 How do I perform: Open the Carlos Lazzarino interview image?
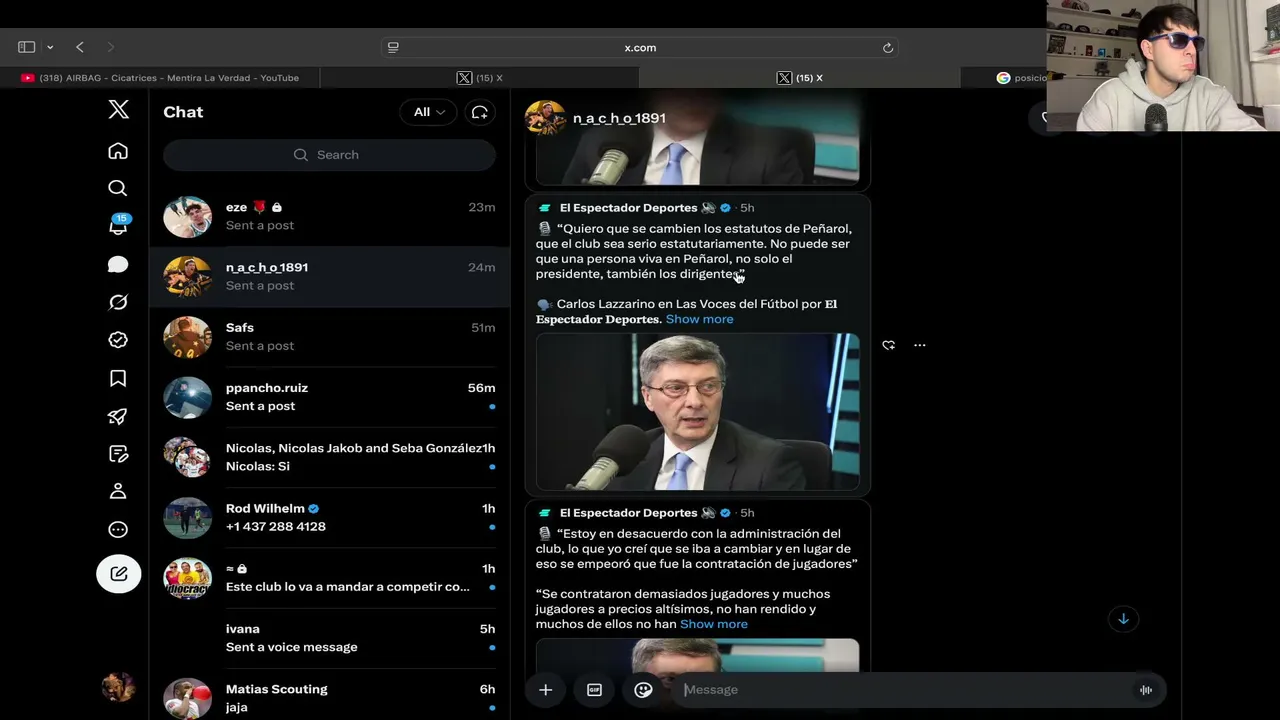point(697,412)
